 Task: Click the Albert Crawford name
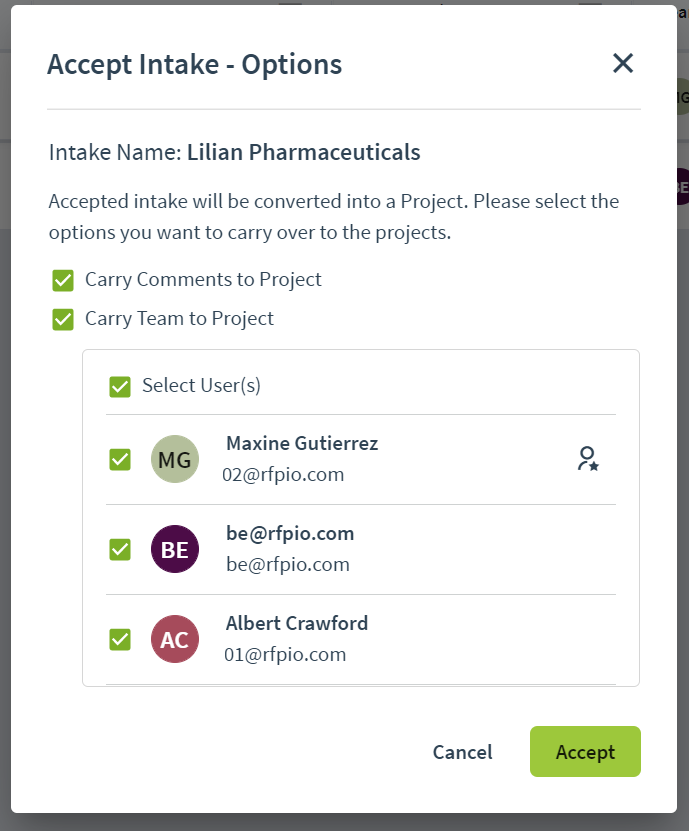pyautogui.click(x=297, y=623)
